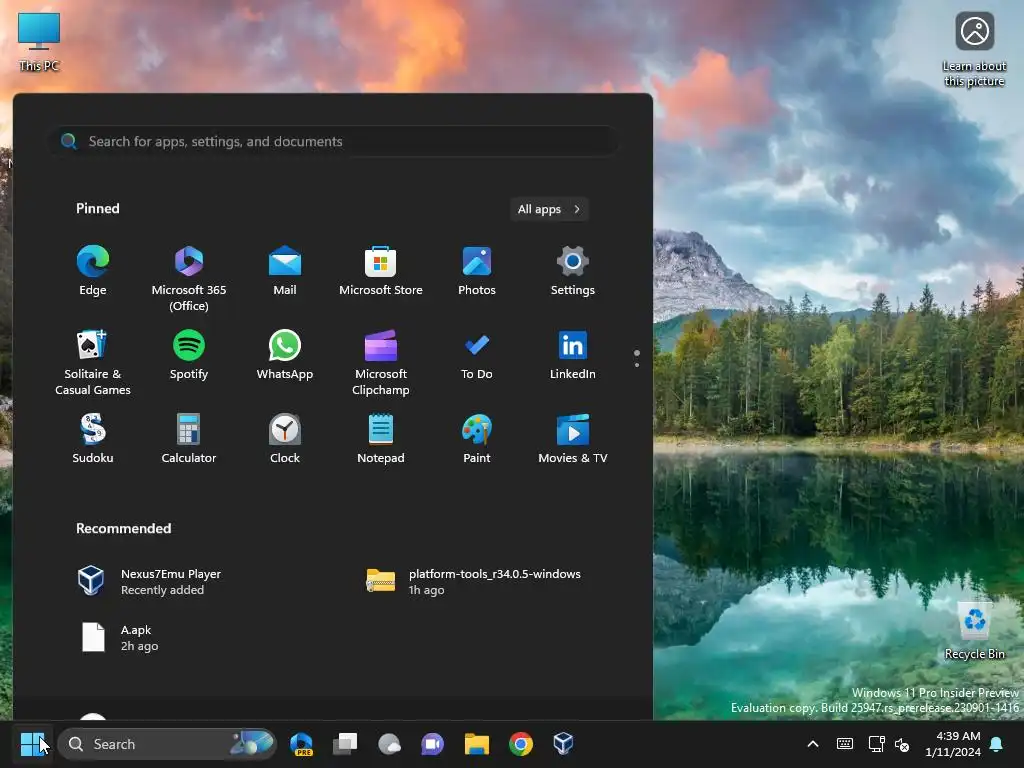
Task: Launch Google Chrome from the taskbar
Action: [x=520, y=744]
